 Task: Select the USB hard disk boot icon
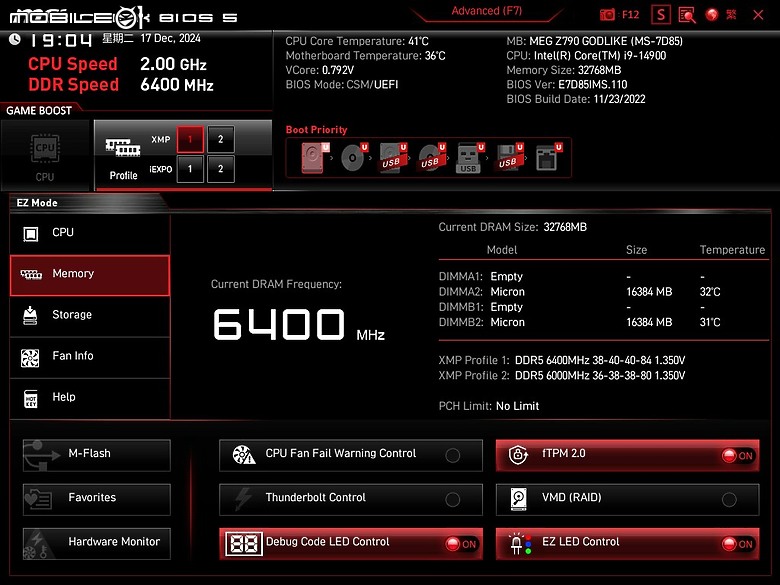(392, 158)
